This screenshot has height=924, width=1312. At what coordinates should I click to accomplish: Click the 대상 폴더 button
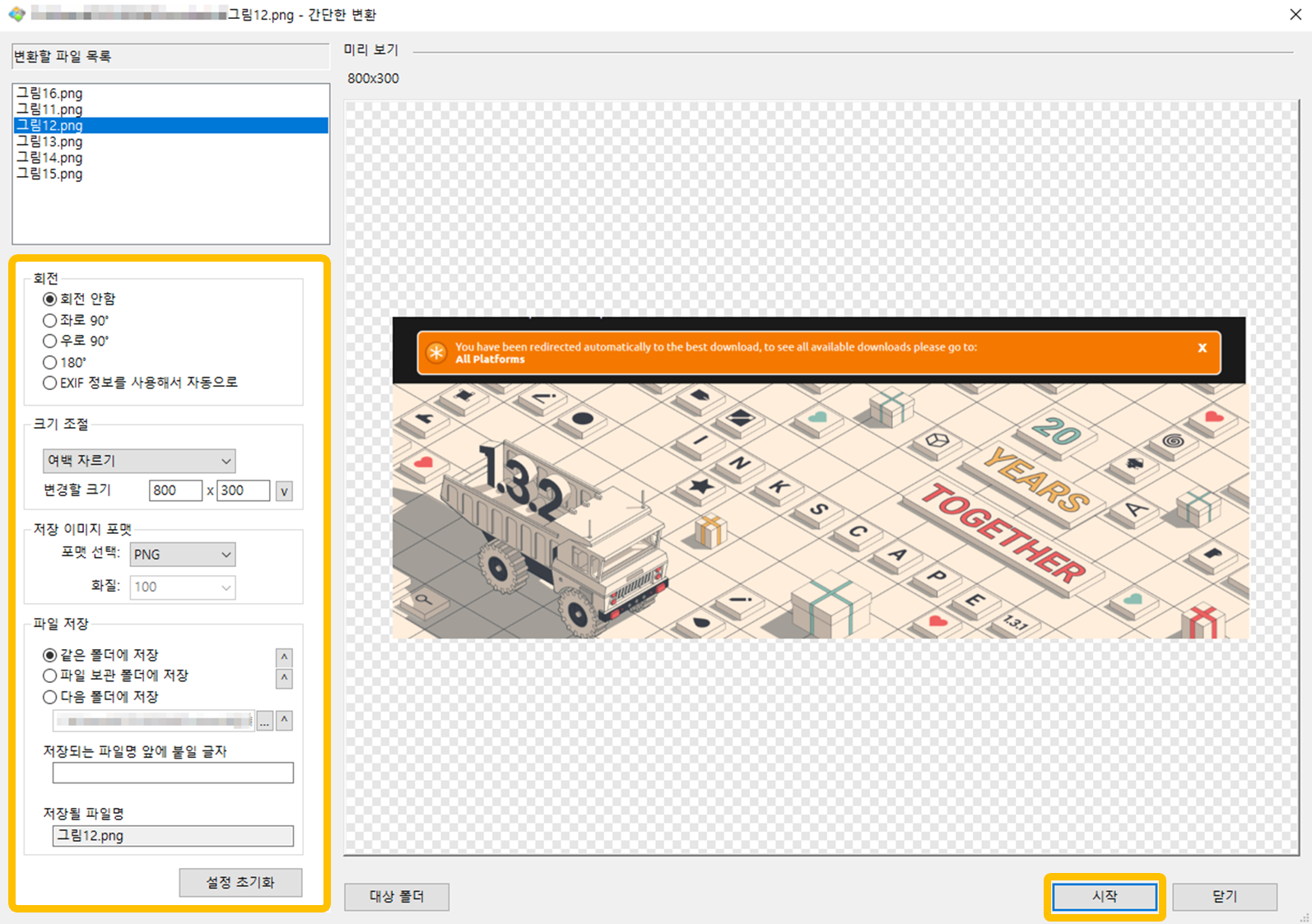point(397,896)
